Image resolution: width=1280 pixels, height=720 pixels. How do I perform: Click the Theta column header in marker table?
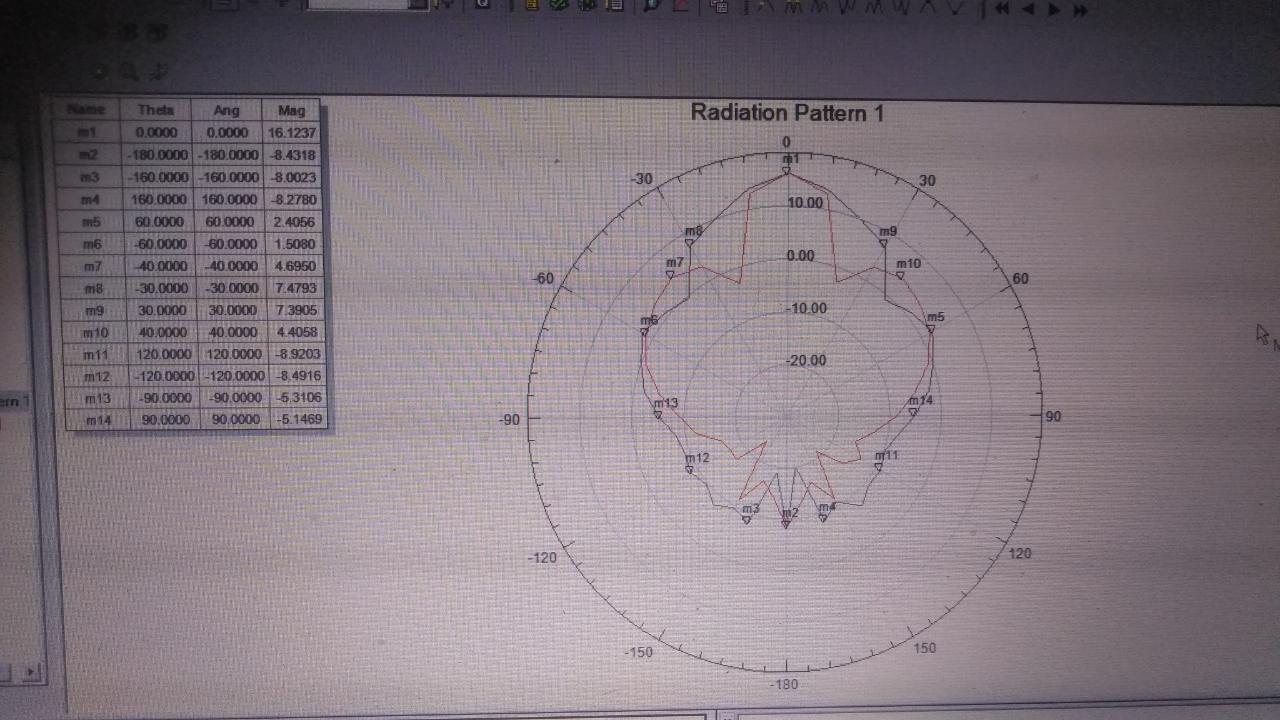[x=155, y=110]
